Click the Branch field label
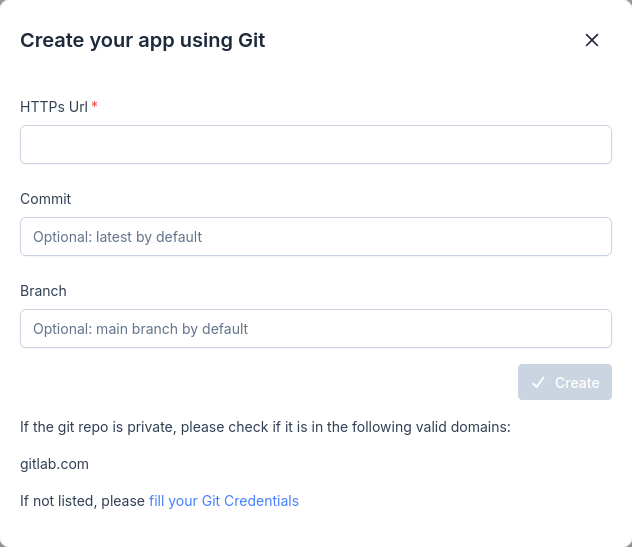Image resolution: width=632 pixels, height=547 pixels. pos(43,291)
